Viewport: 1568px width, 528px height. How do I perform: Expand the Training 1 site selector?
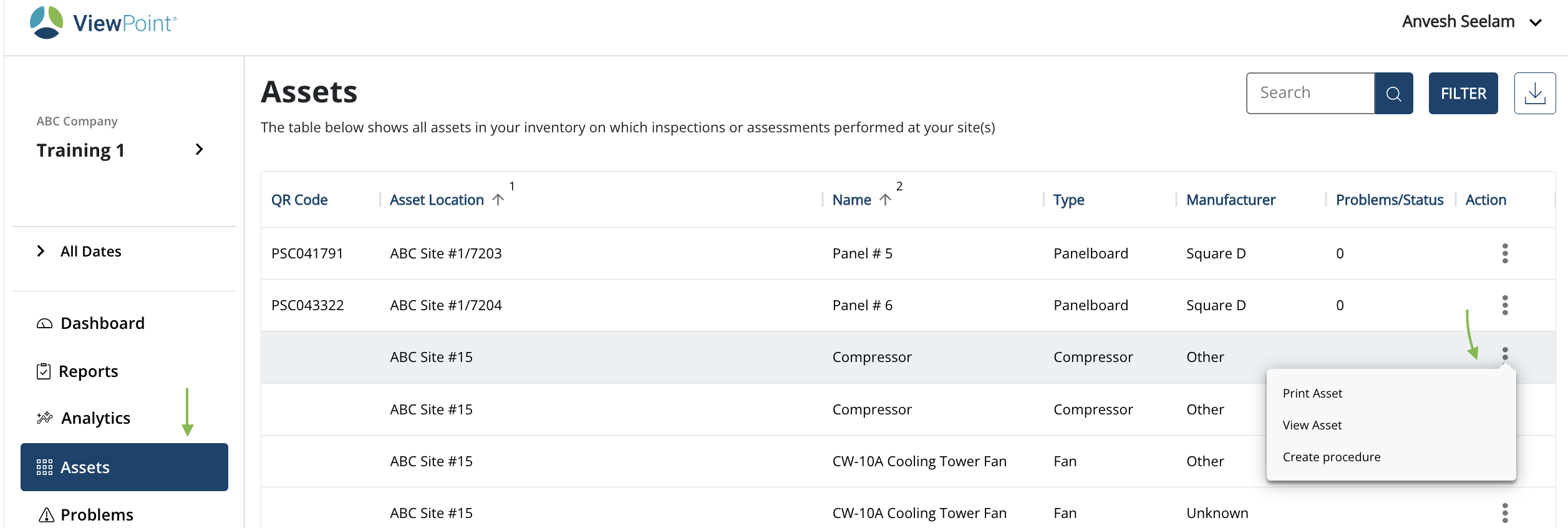tap(199, 150)
